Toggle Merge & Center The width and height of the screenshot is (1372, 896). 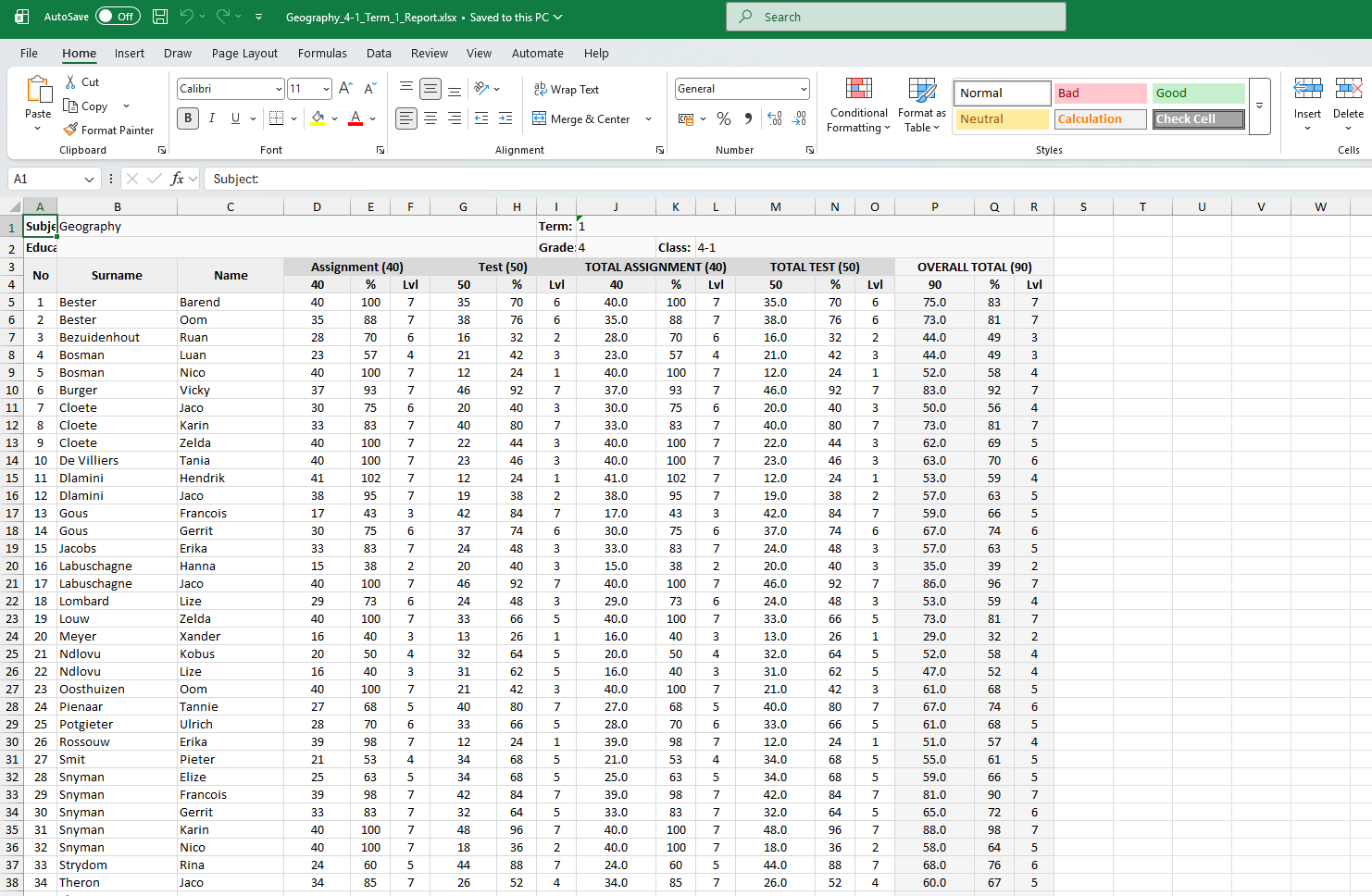tap(581, 118)
